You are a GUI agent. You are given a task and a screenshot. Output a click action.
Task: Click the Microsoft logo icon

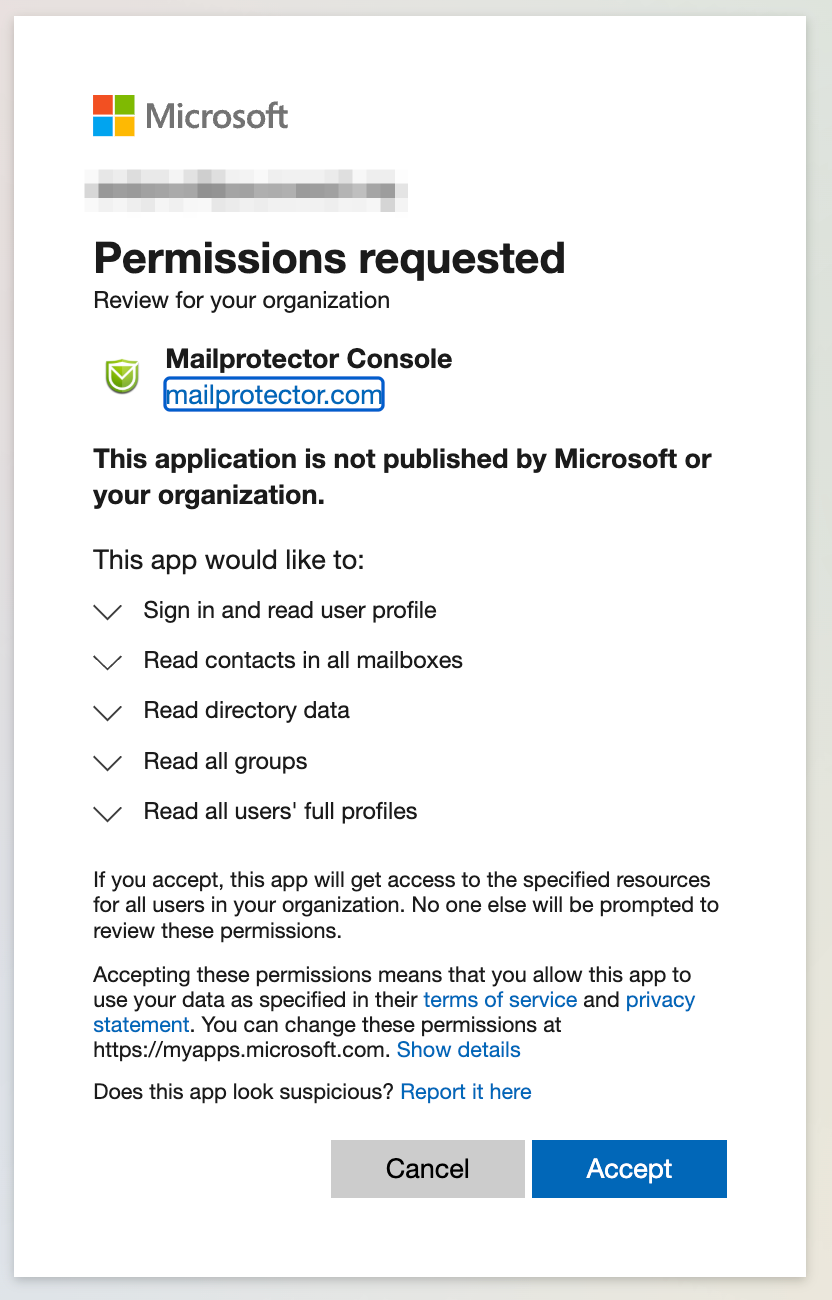[x=114, y=116]
